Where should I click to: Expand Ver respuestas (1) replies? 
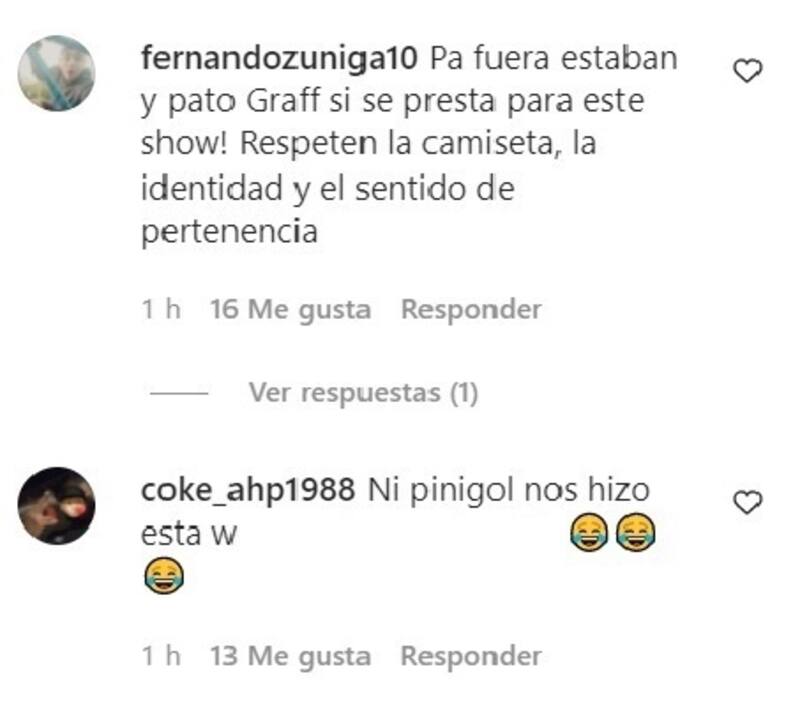[363, 393]
